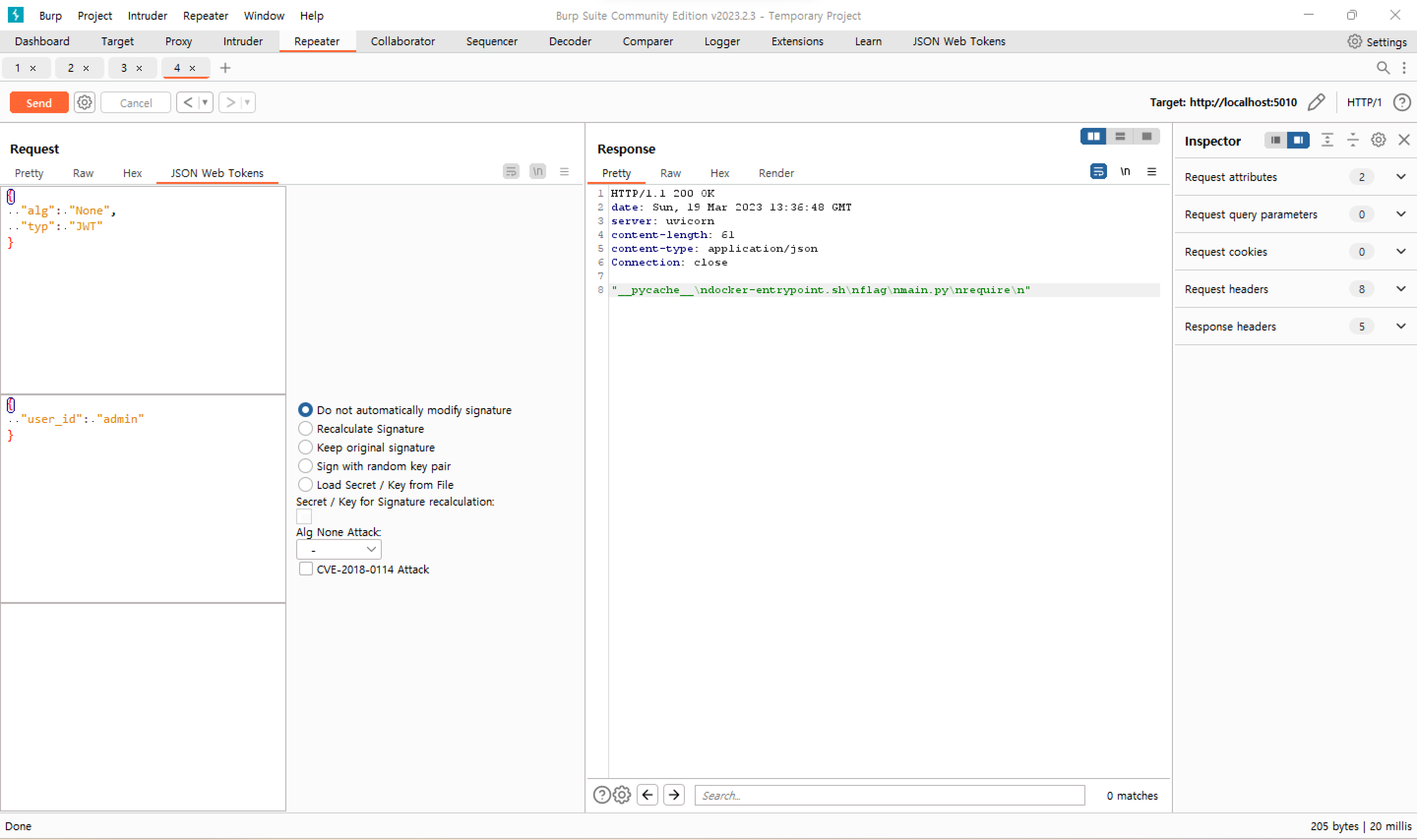Image resolution: width=1417 pixels, height=840 pixels.
Task: Close Repeater tab 1
Action: 33,68
